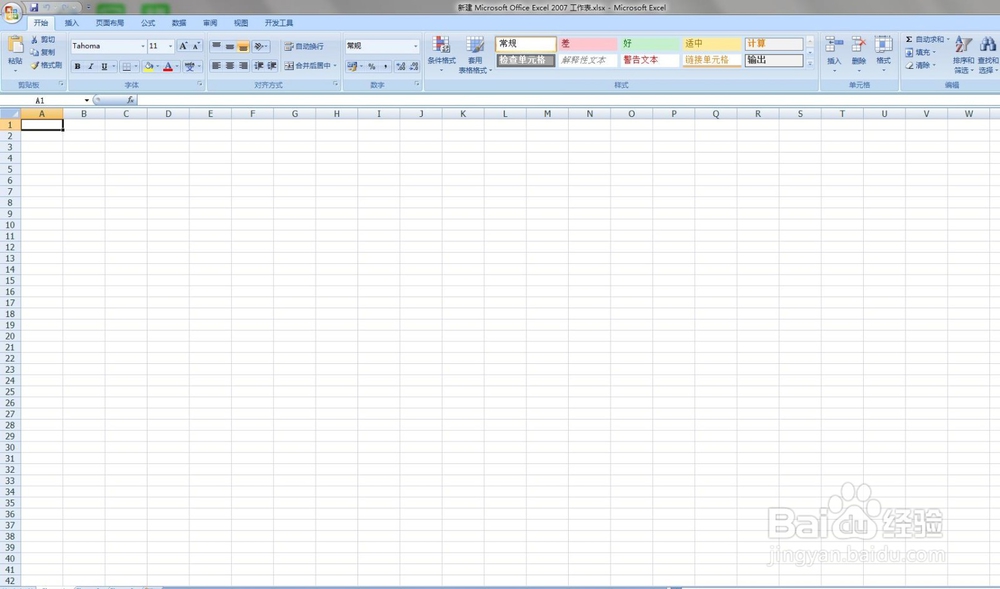Apply the fill color paint bucket
Image resolution: width=1000 pixels, height=589 pixels.
point(149,66)
